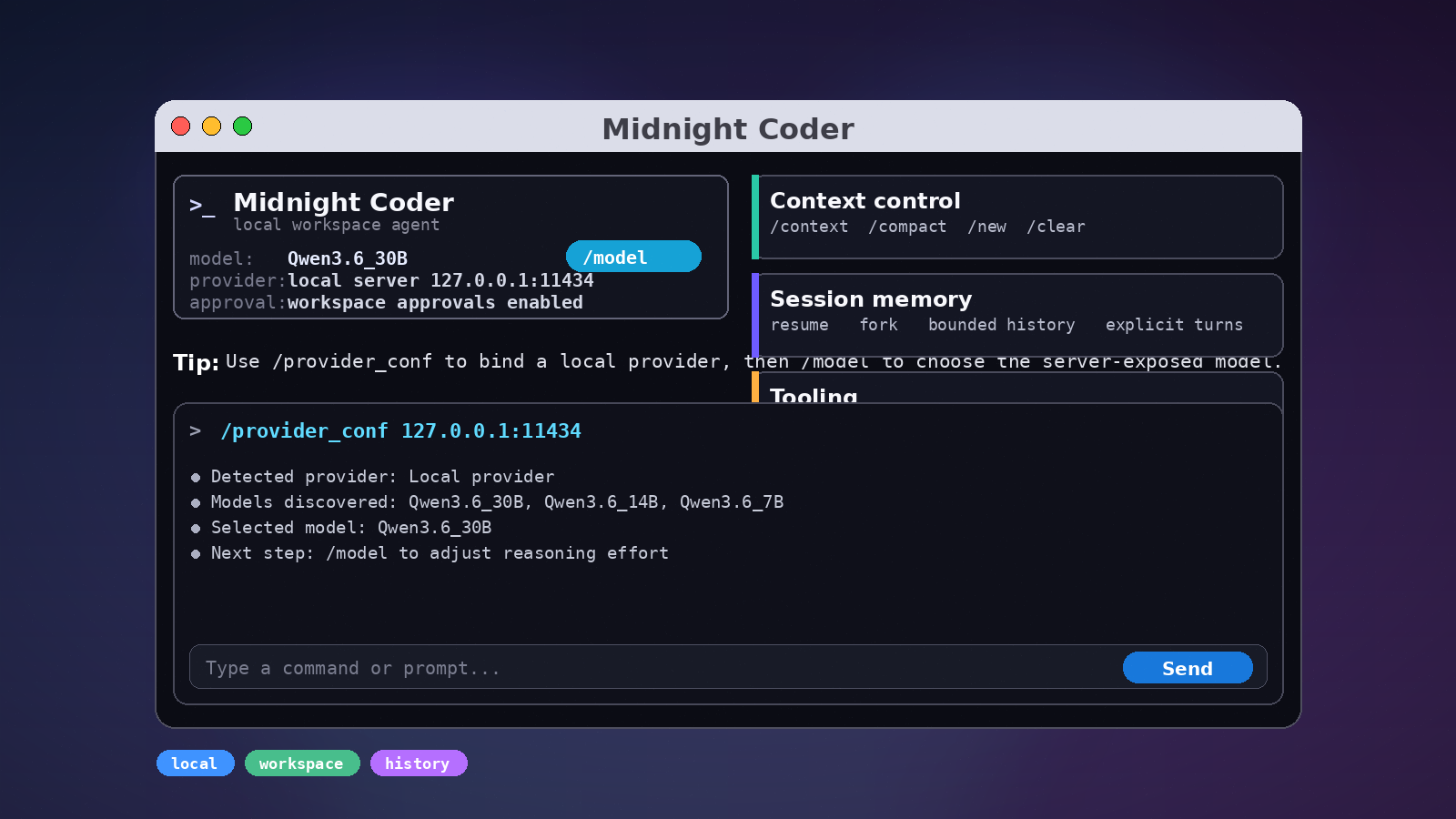Screen dimensions: 1456x819
Task: Click the red close window button
Action: coord(181,126)
